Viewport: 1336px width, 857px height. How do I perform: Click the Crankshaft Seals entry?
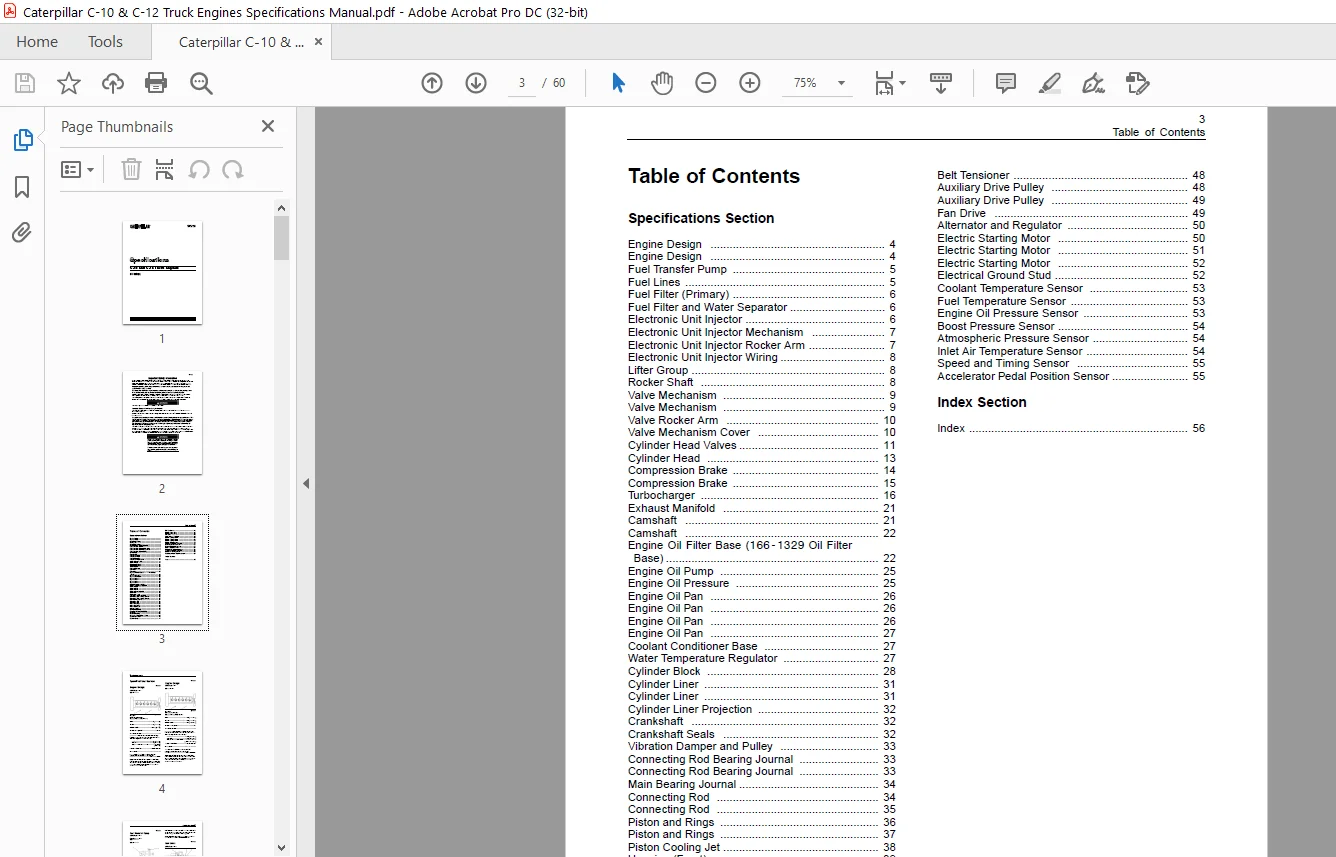pyautogui.click(x=761, y=735)
